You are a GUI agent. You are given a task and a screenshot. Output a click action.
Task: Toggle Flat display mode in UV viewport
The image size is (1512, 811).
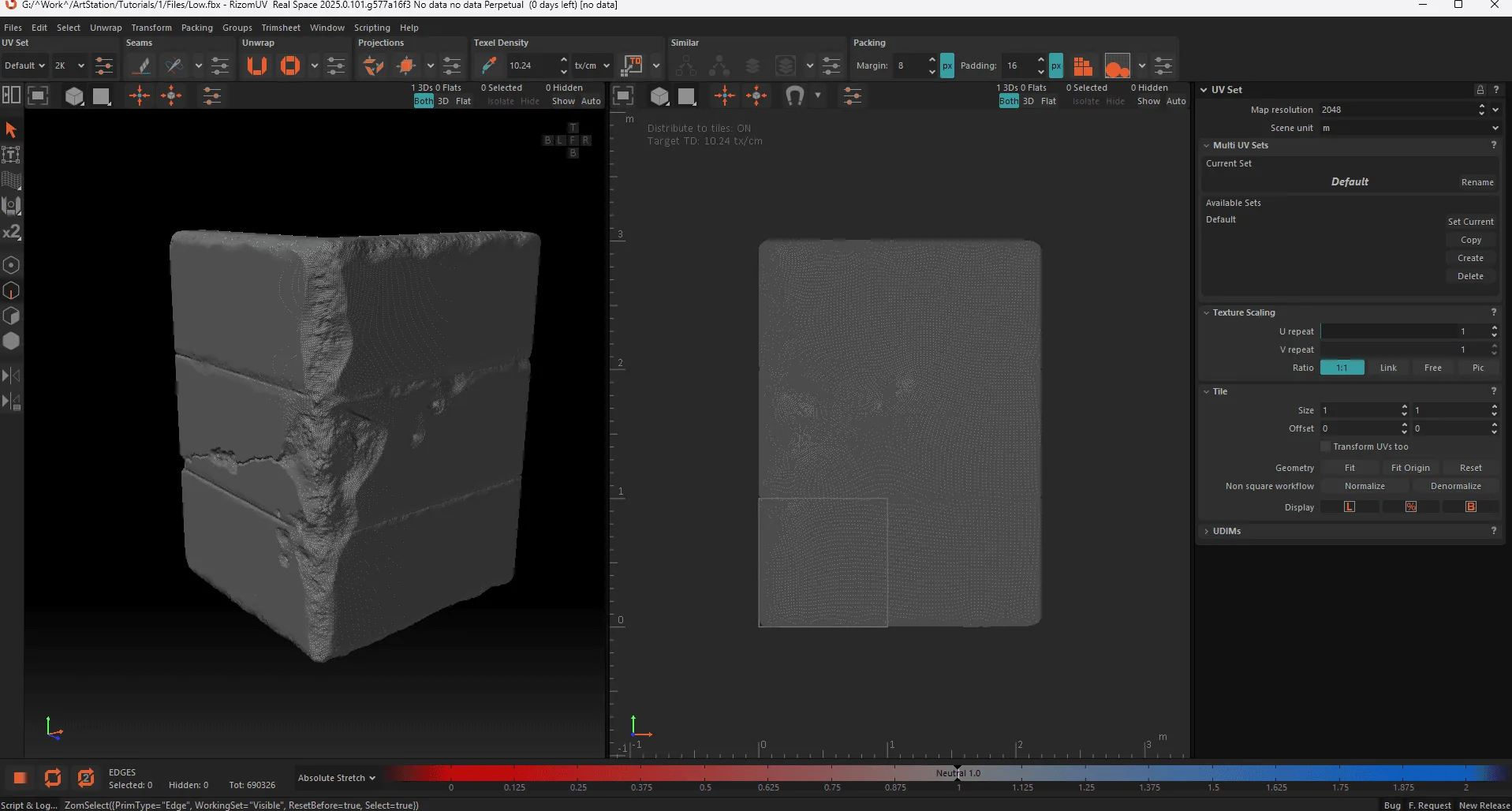(1048, 101)
